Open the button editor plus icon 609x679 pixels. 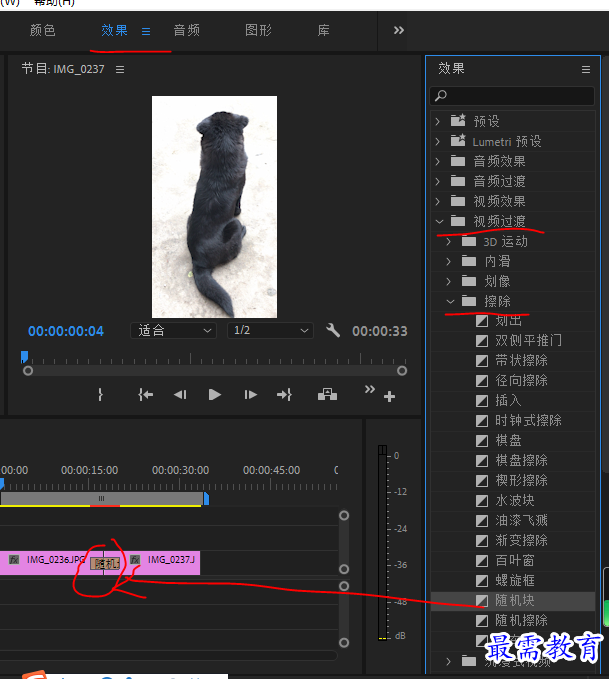(x=389, y=396)
